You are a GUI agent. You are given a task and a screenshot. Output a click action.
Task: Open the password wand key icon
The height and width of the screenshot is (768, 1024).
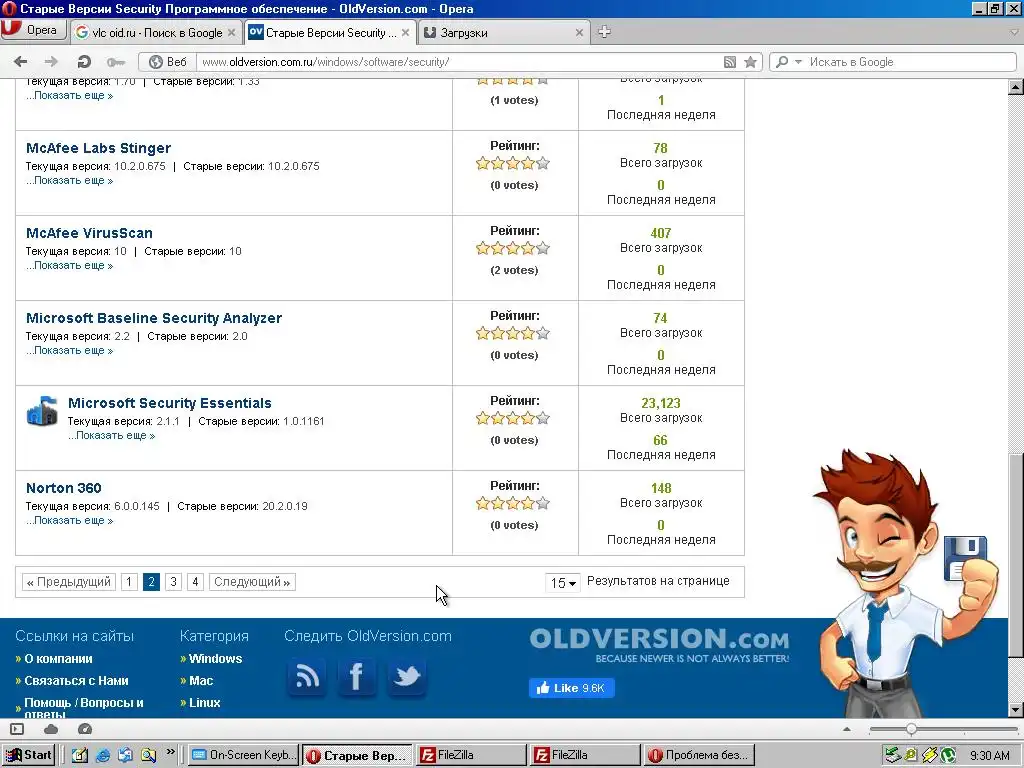click(116, 62)
